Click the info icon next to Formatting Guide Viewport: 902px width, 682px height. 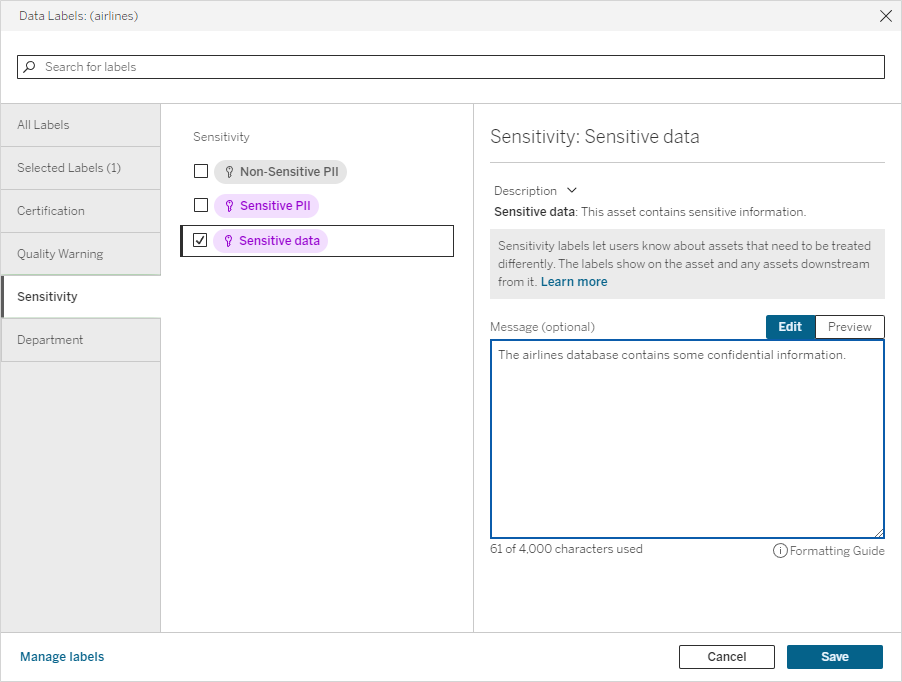[779, 550]
